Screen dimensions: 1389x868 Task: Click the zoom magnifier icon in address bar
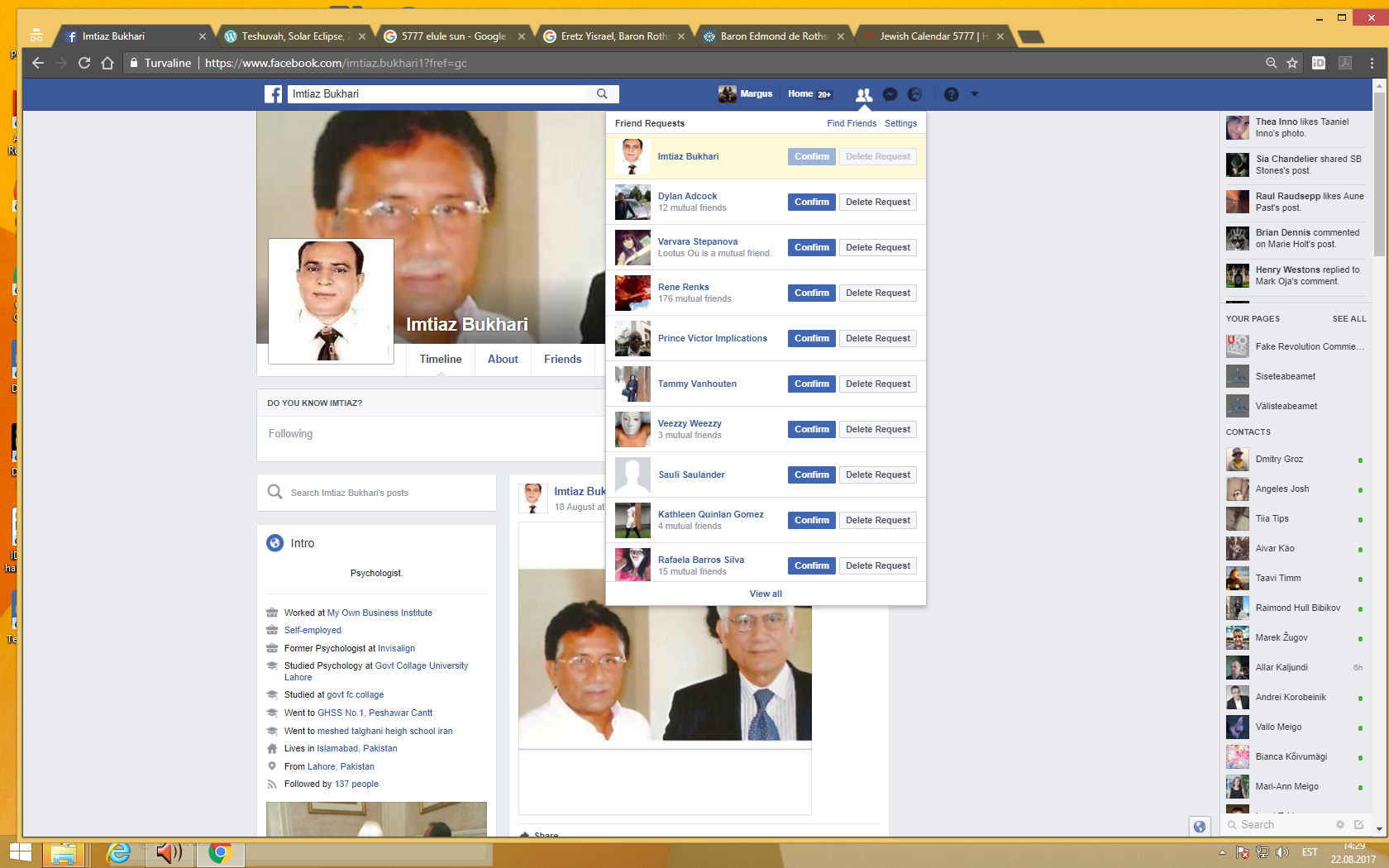(1271, 63)
